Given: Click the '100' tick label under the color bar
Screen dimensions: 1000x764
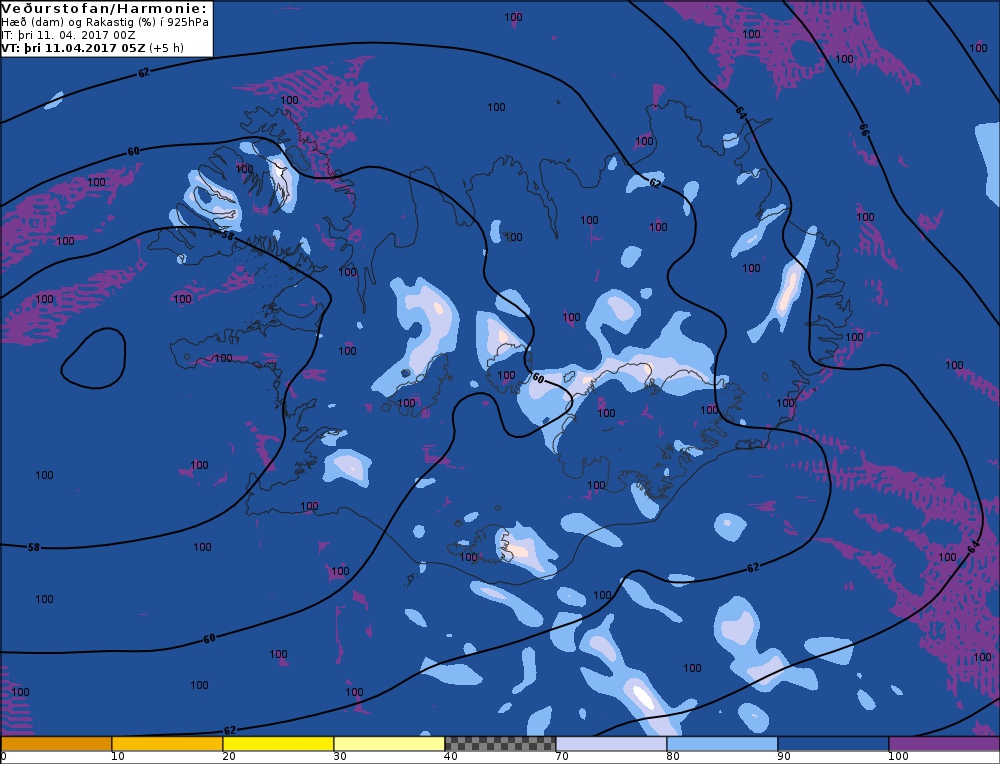Looking at the screenshot, I should pyautogui.click(x=898, y=756).
